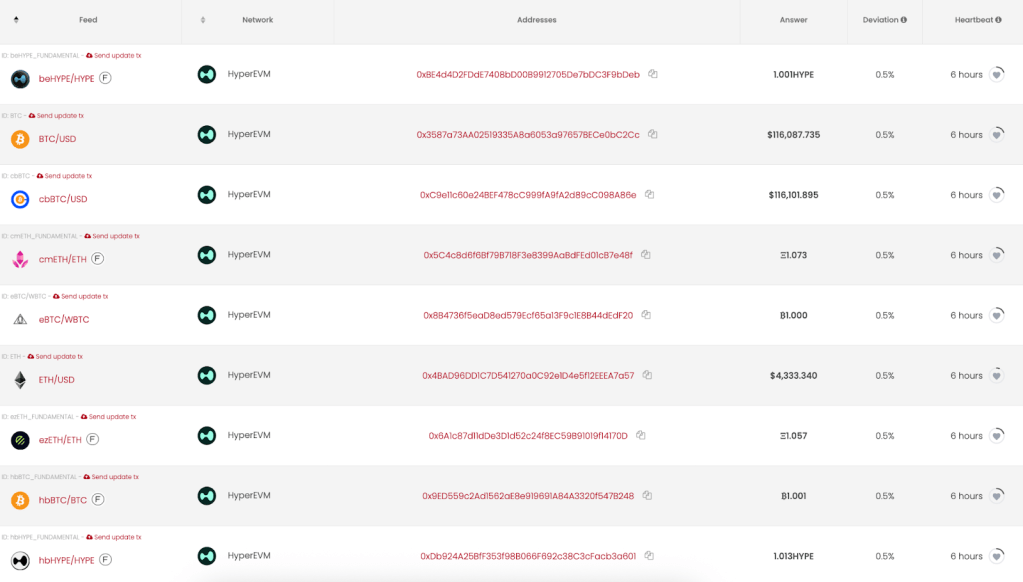Click the Answer column header
The height and width of the screenshot is (582, 1023).
point(794,20)
